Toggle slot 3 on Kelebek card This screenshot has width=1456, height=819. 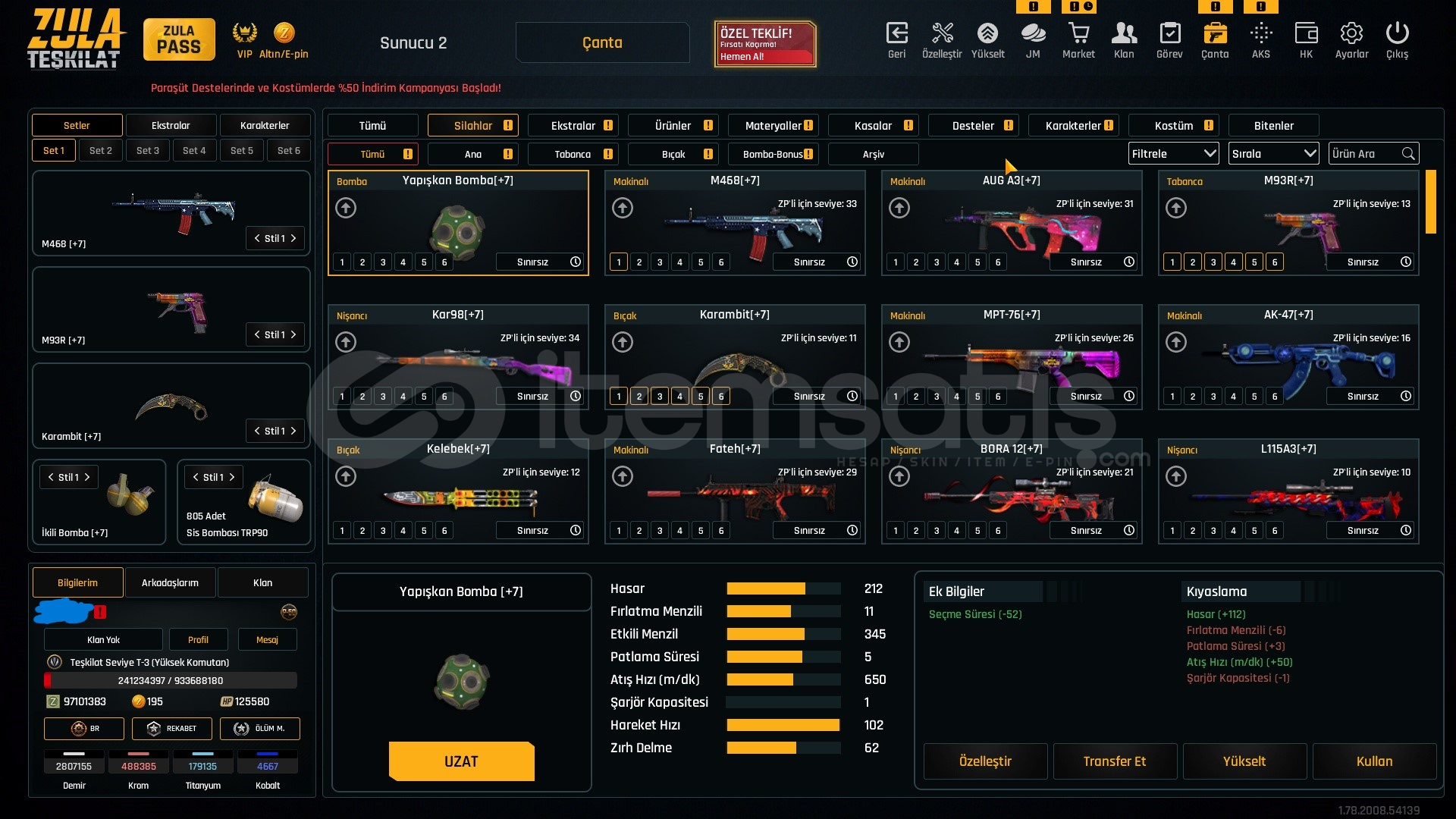[383, 531]
